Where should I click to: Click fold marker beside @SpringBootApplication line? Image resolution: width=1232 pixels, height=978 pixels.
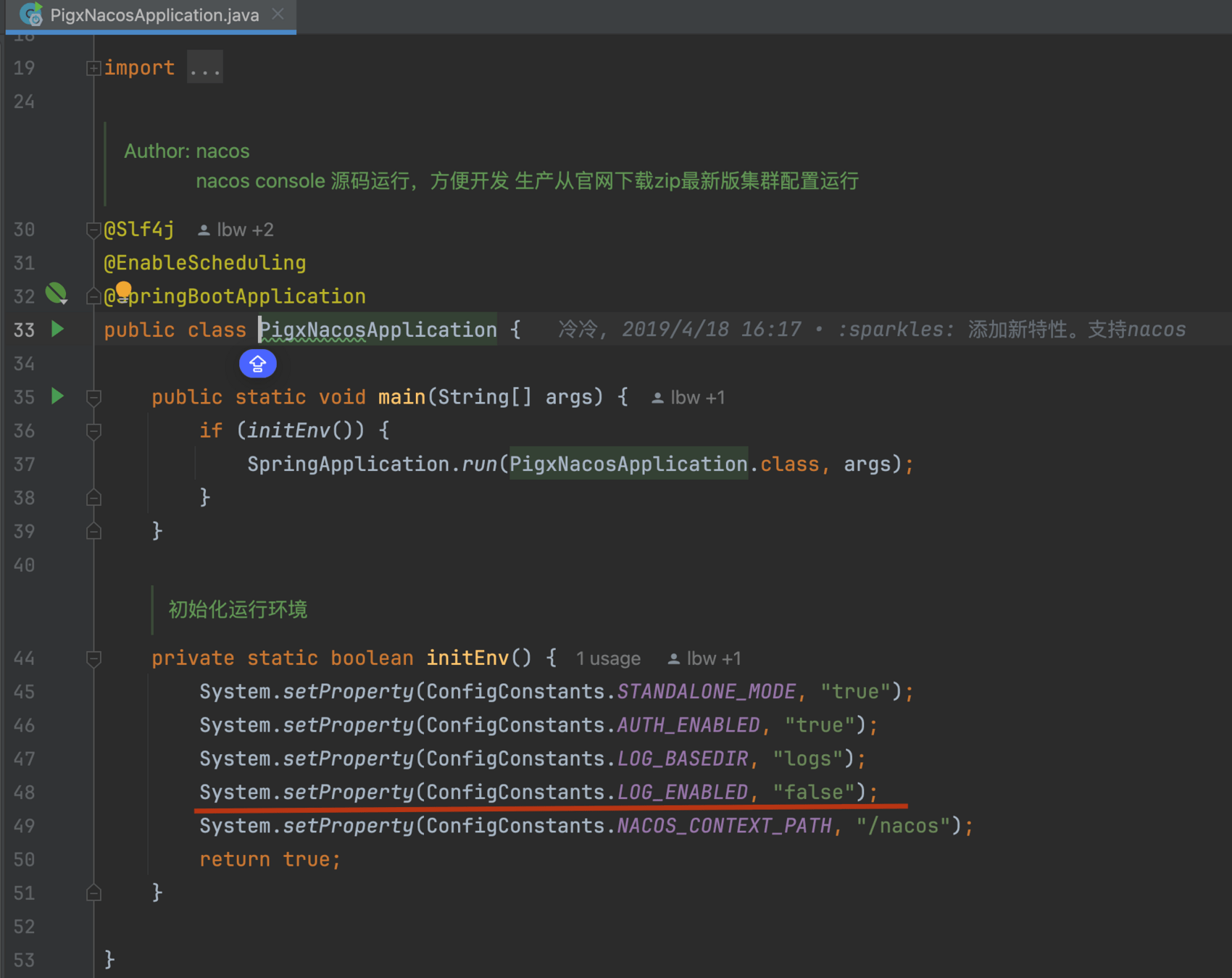tap(93, 296)
